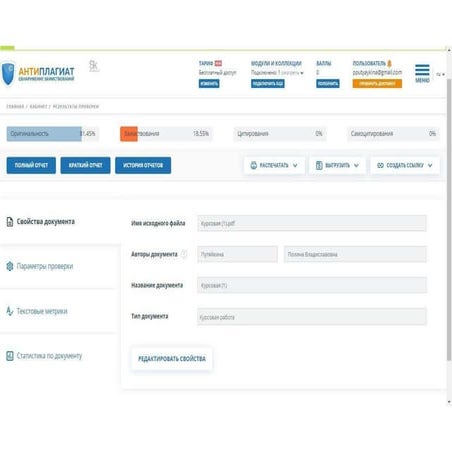
Task: Click the Статистика по документу sidebar icon
Action: [10, 356]
